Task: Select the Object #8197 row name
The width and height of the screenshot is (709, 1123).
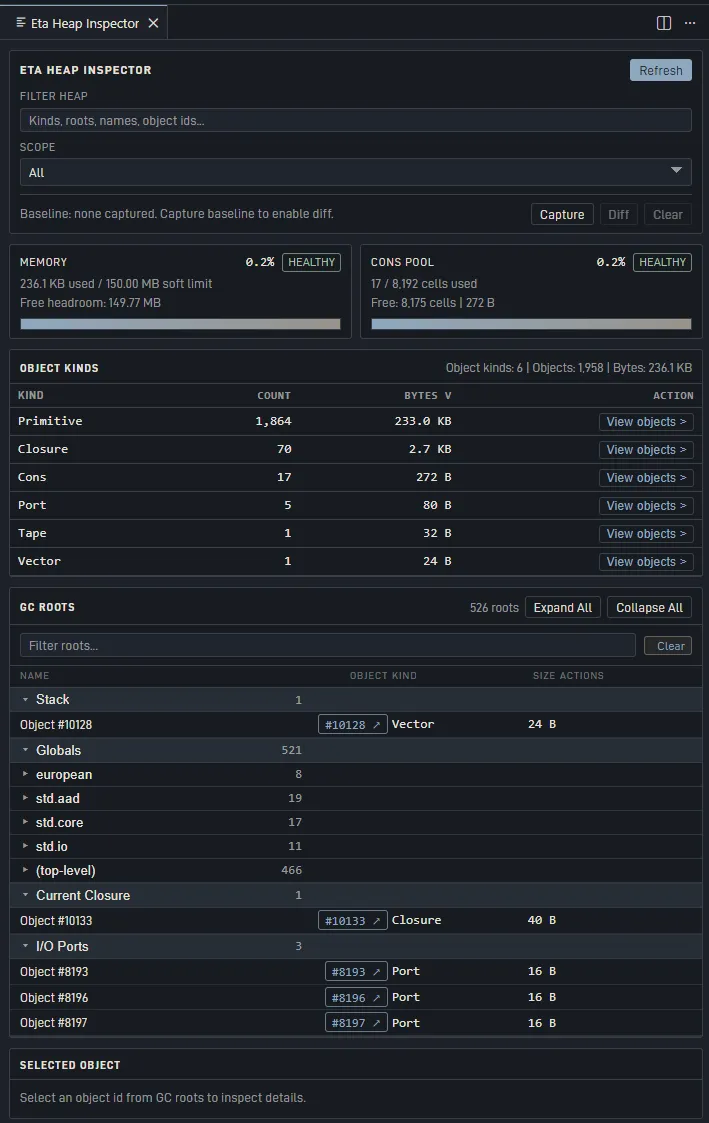Action: point(54,1023)
